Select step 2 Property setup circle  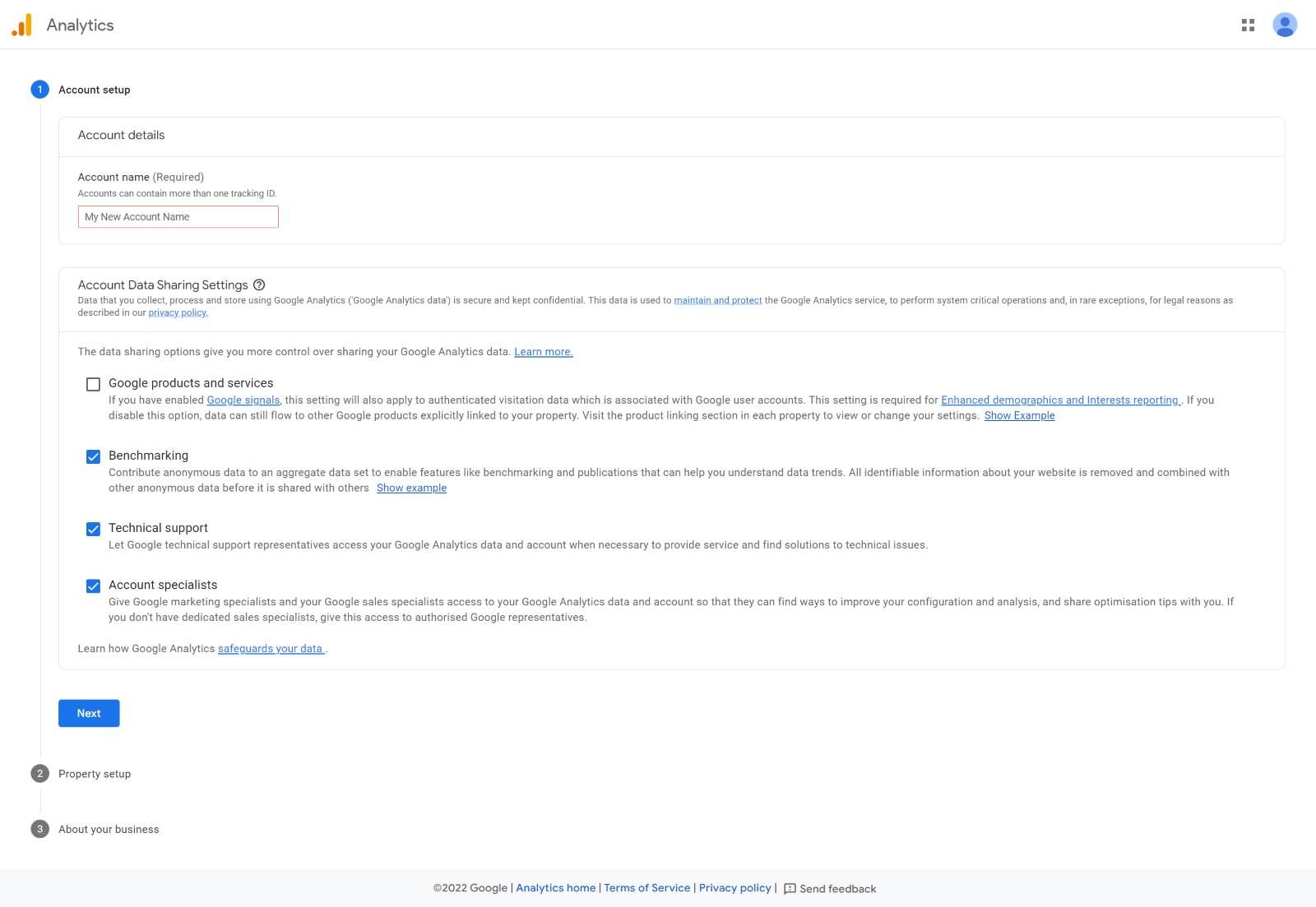click(39, 774)
